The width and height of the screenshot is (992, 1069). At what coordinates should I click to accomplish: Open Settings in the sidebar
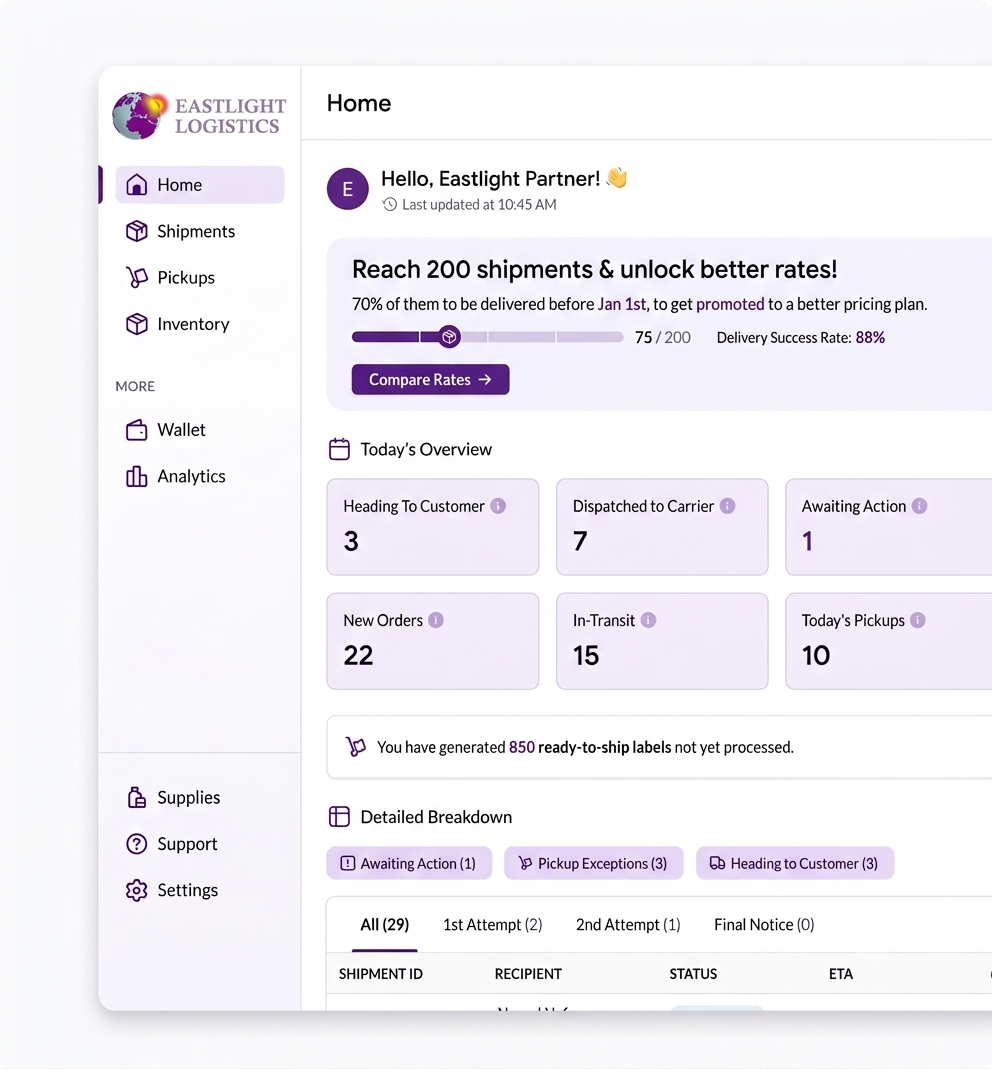coord(200,890)
